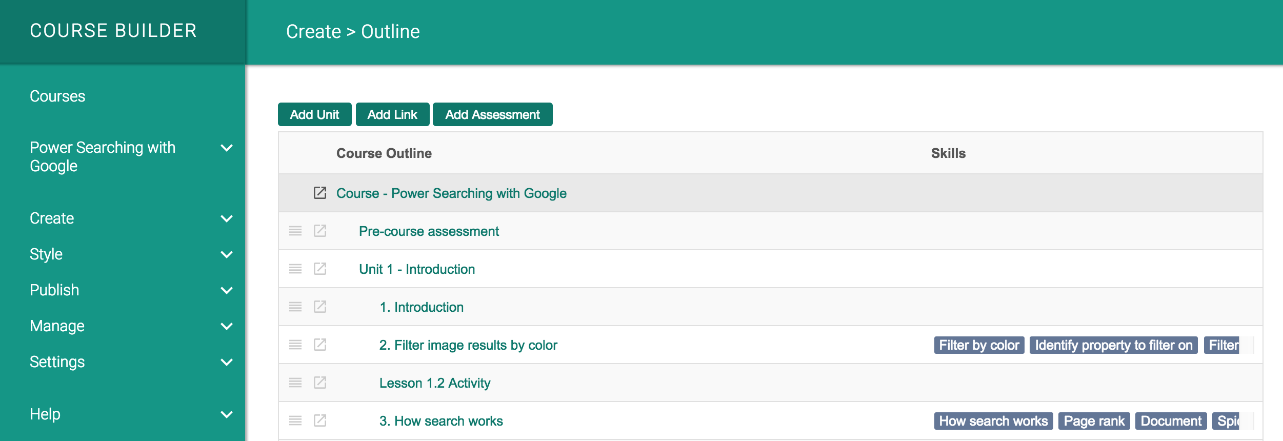Image resolution: width=1283 pixels, height=441 pixels.
Task: Open the Pre-course assessment link
Action: [x=429, y=231]
